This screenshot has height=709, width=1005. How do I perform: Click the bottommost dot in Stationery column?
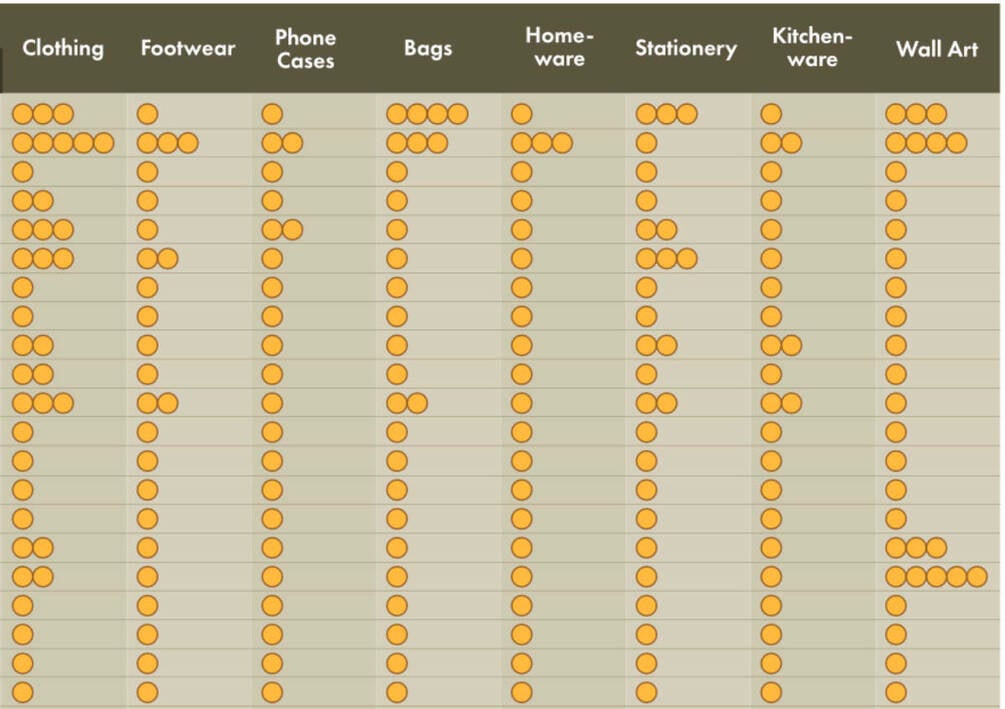pos(646,692)
